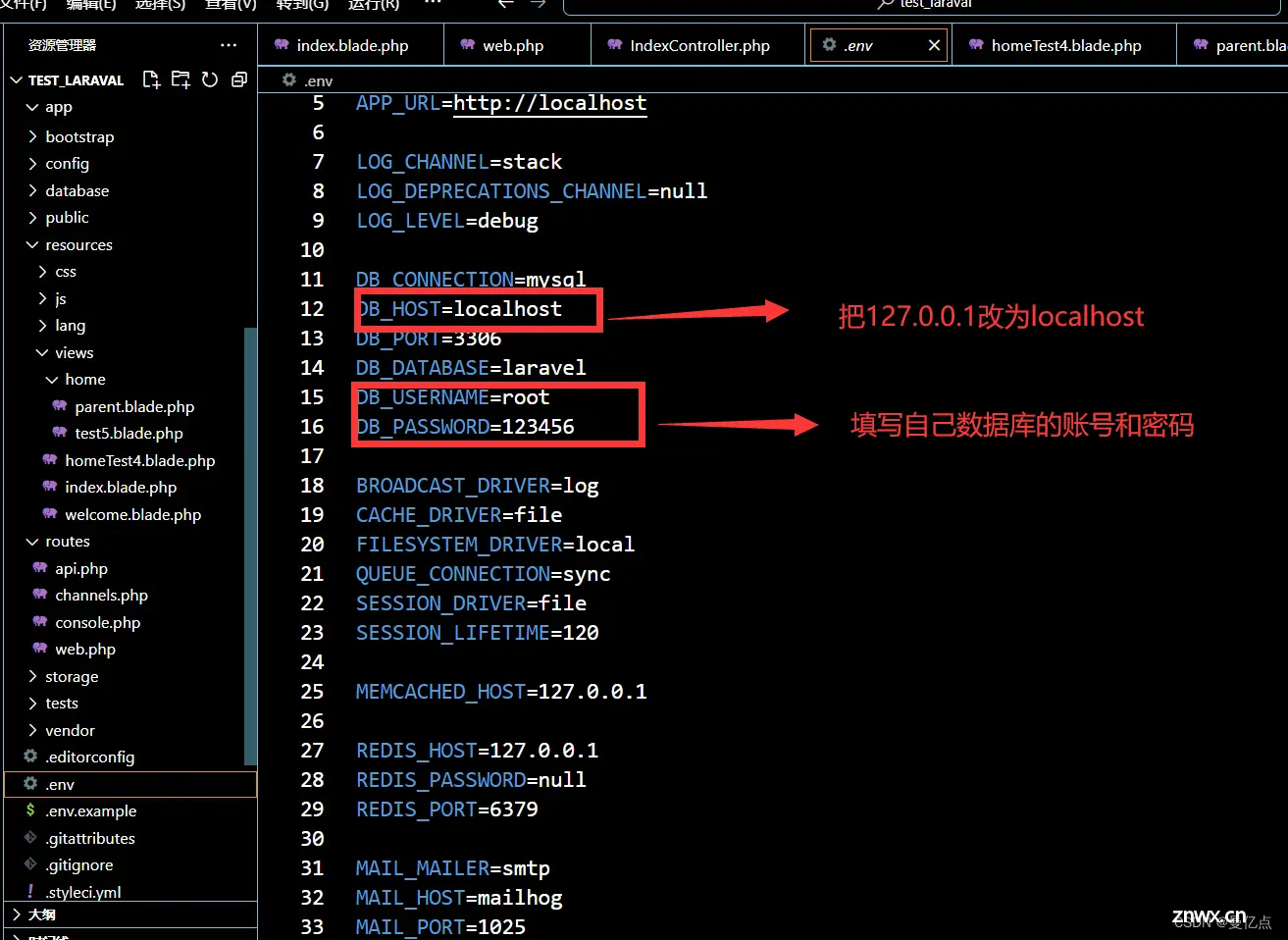
Task: Switch to the parent.blade.php editor tab
Action: click(x=1233, y=45)
